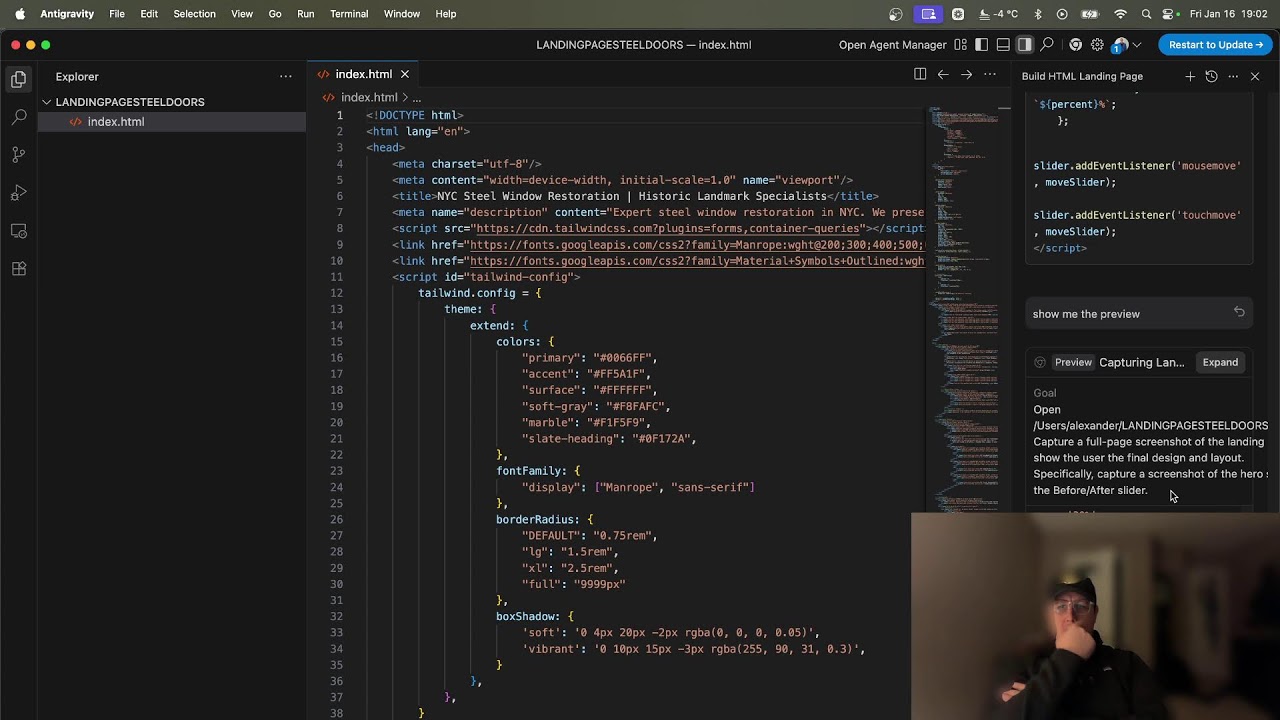Open Spotlight search in menu bar
Screen dimensions: 1280x720
tap(1147, 14)
